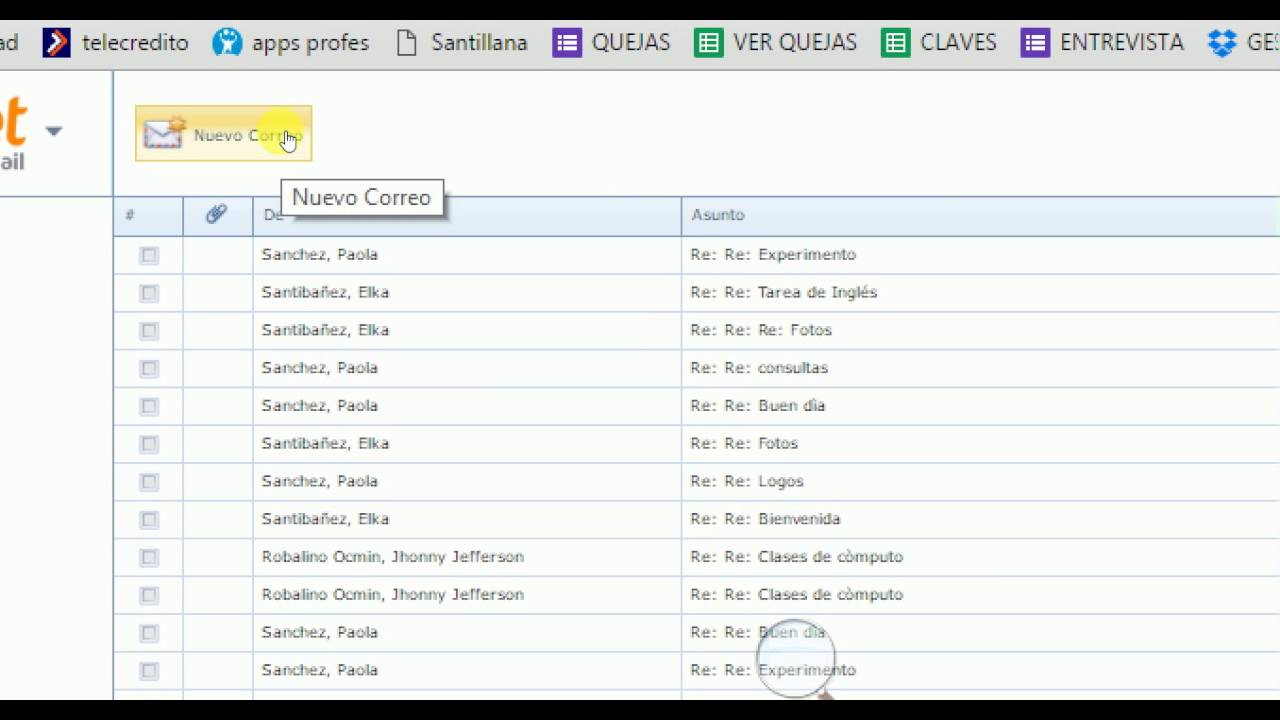The width and height of the screenshot is (1280, 720).
Task: Open the email Re: Re: Logos
Action: (747, 481)
